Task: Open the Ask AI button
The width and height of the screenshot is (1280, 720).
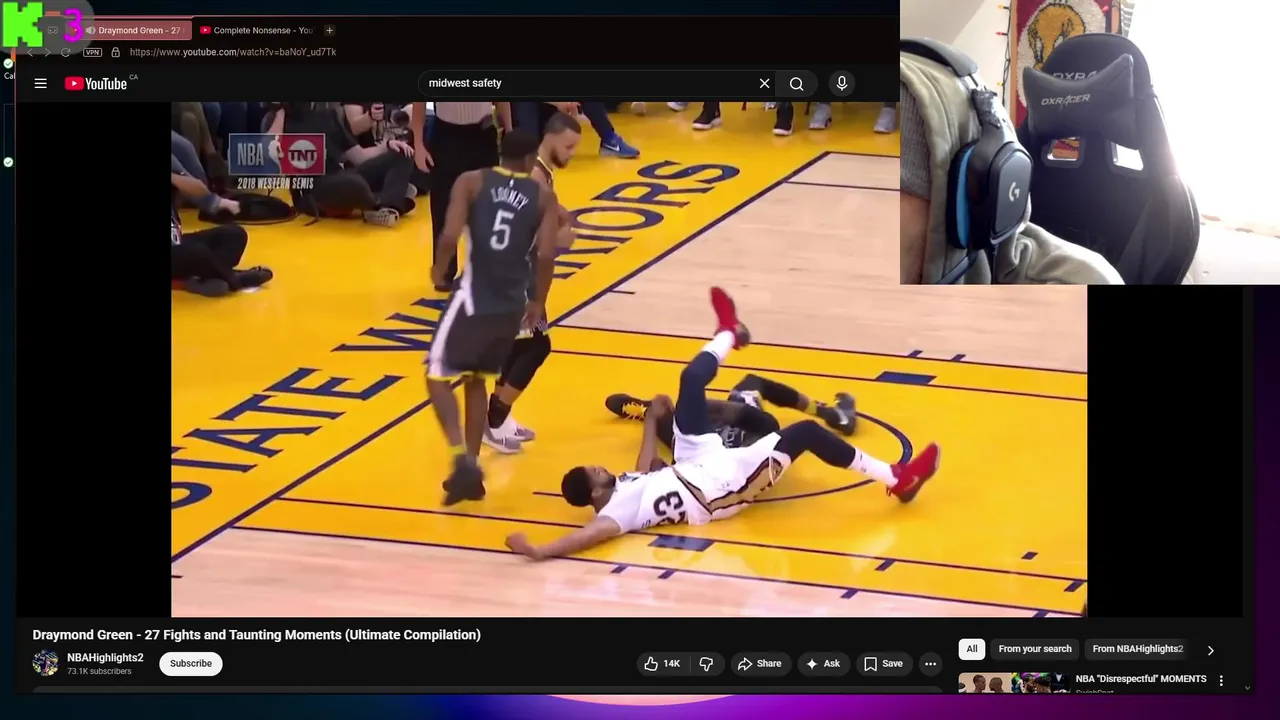Action: [823, 664]
